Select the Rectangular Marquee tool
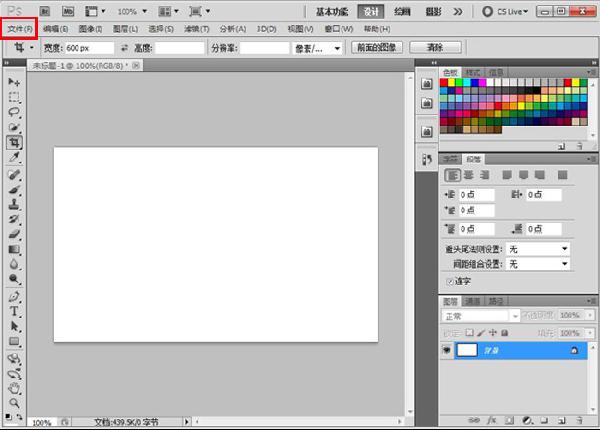 click(x=14, y=97)
